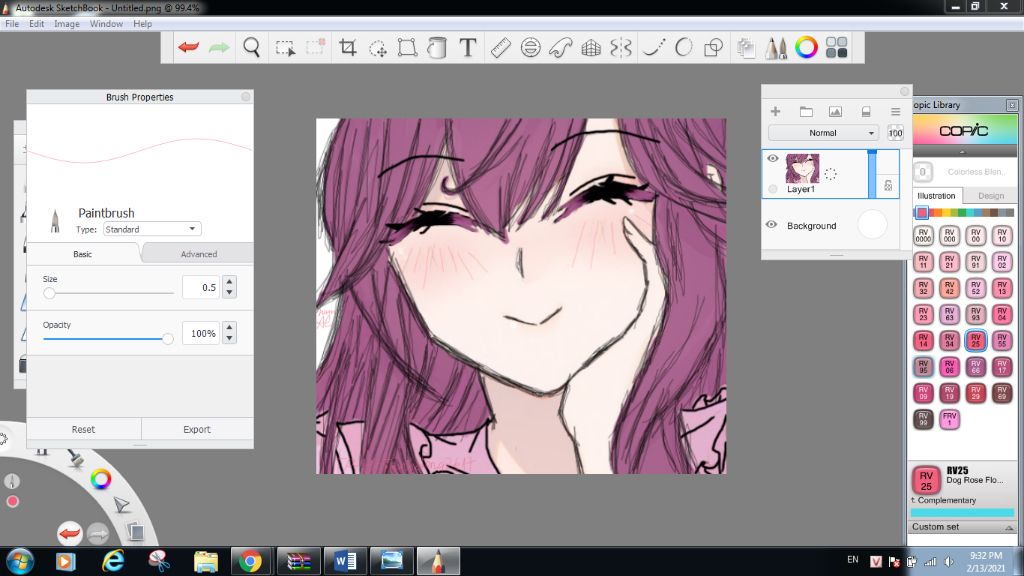Decrease brush Size with the down stepper
This screenshot has height=576, width=1024.
(229, 293)
